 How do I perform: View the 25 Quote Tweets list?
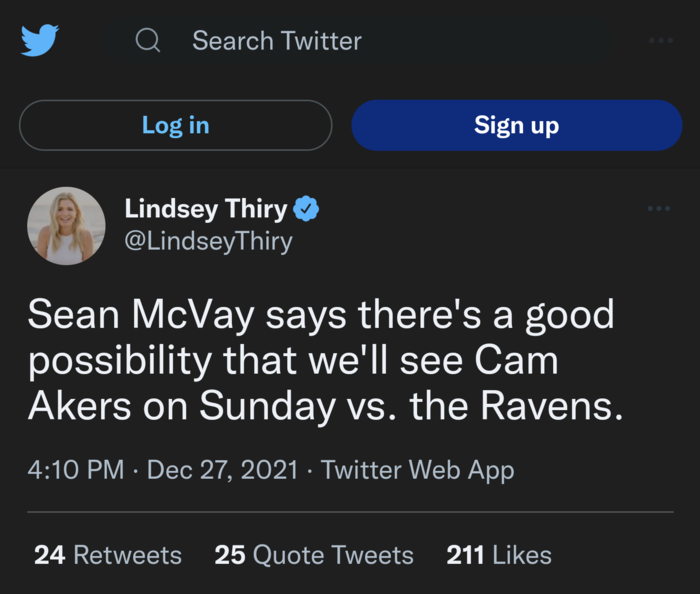[314, 555]
